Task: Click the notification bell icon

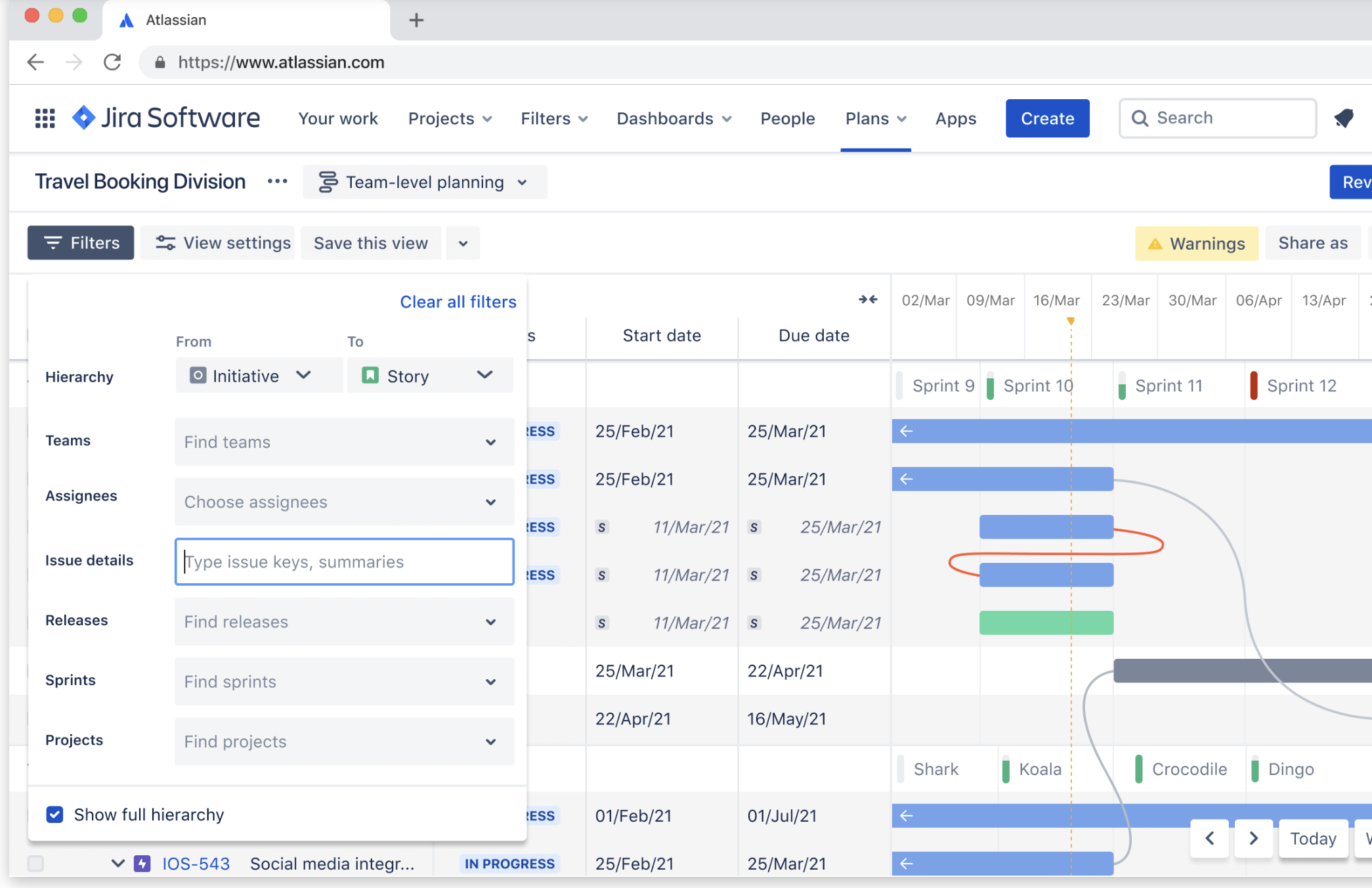Action: 1348,118
